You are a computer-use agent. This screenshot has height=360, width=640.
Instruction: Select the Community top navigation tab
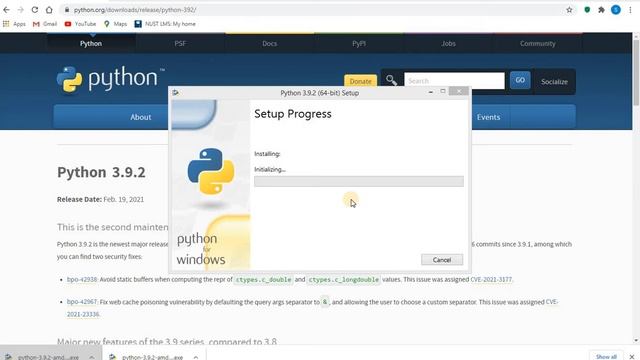coord(538,43)
